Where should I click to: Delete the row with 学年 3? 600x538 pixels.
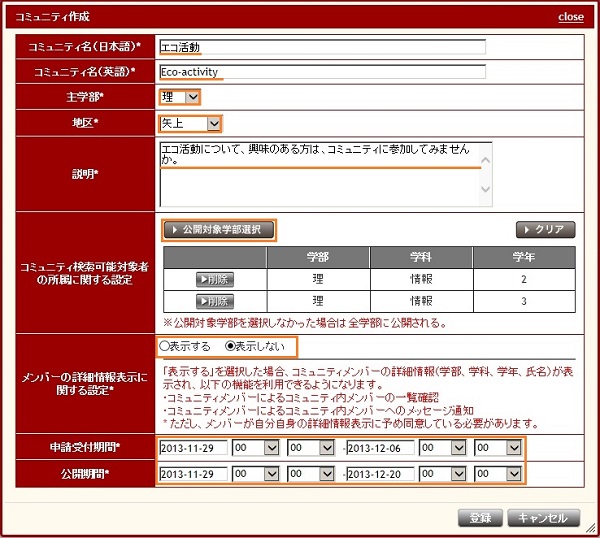pos(215,301)
